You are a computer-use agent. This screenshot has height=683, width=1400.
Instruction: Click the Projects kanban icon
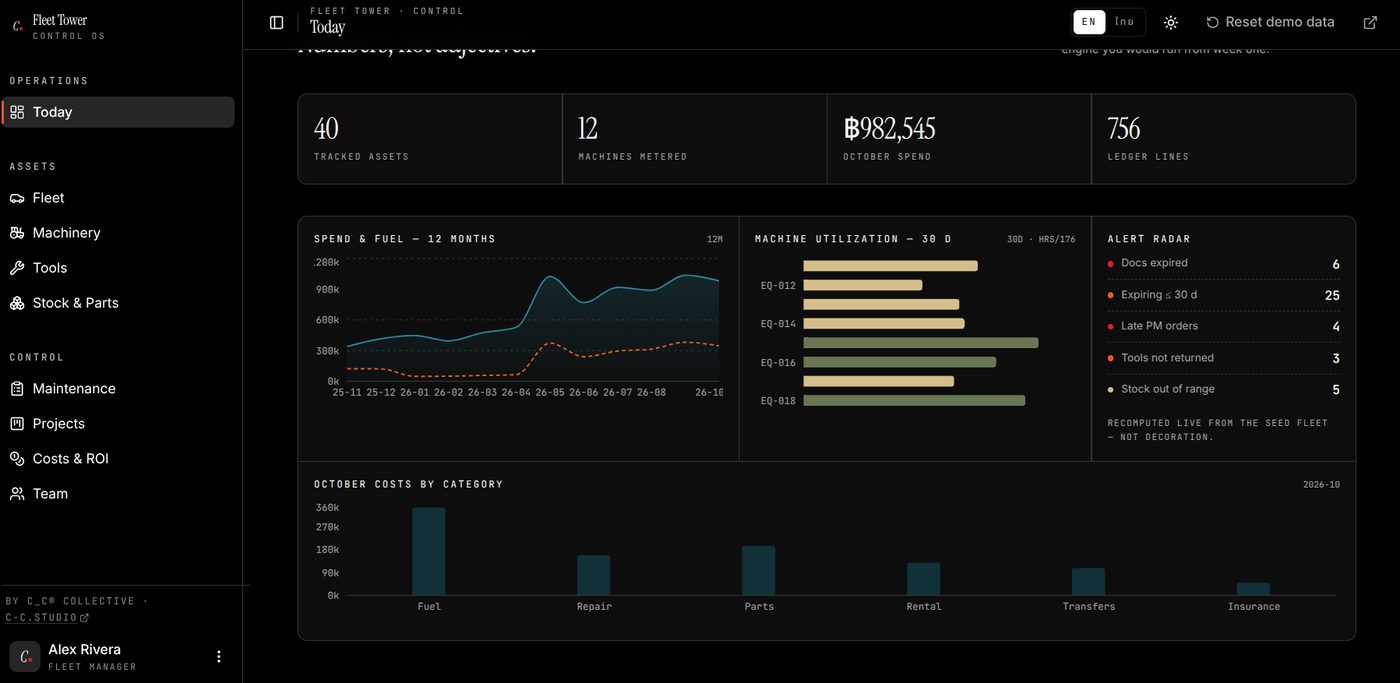[17, 424]
